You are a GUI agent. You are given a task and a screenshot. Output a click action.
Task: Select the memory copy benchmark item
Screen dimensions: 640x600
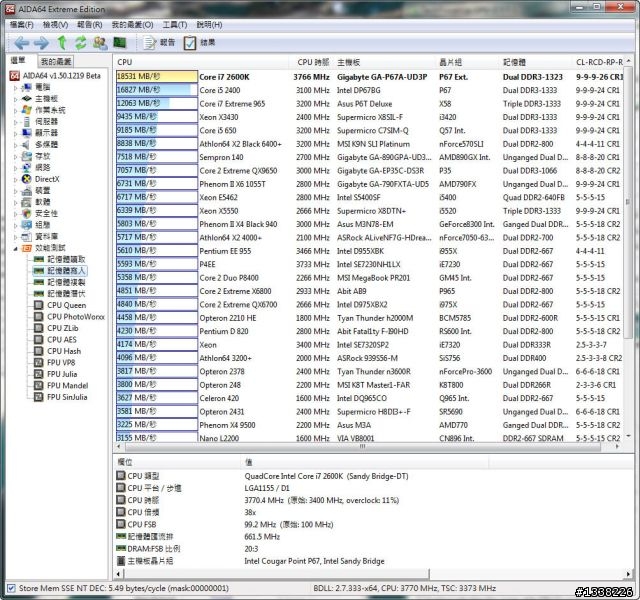click(x=60, y=282)
